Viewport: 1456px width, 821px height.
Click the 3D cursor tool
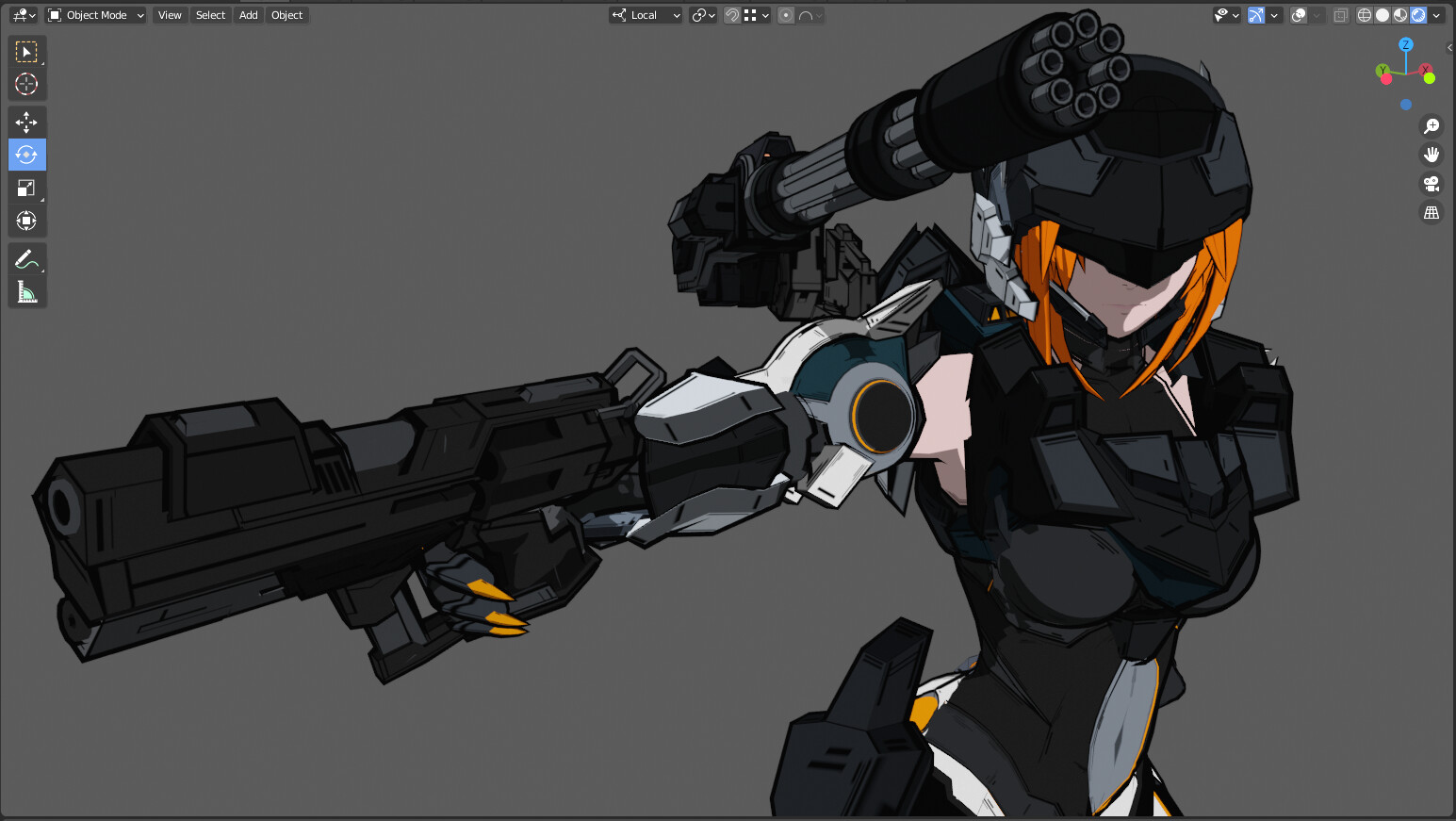26,84
